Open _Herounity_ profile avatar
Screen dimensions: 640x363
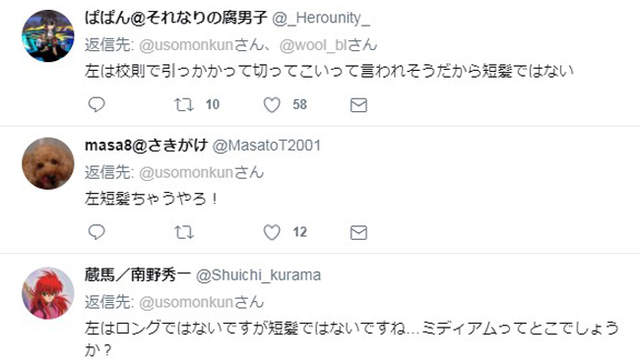[48, 36]
